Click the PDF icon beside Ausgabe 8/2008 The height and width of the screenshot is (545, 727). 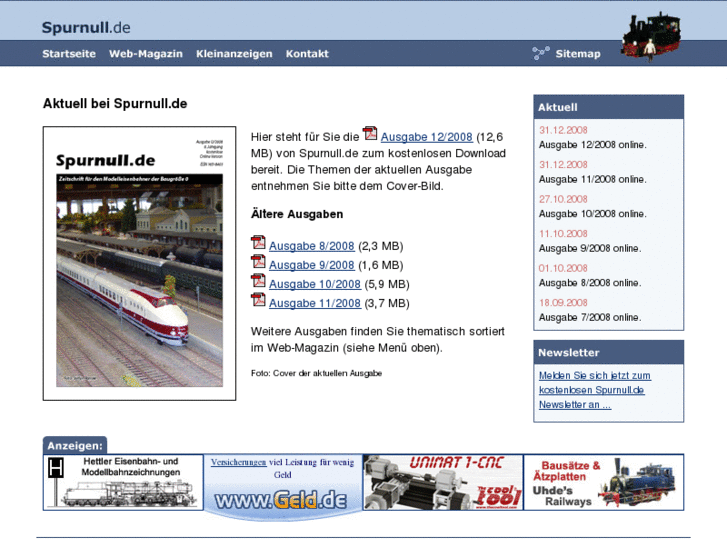pos(258,243)
